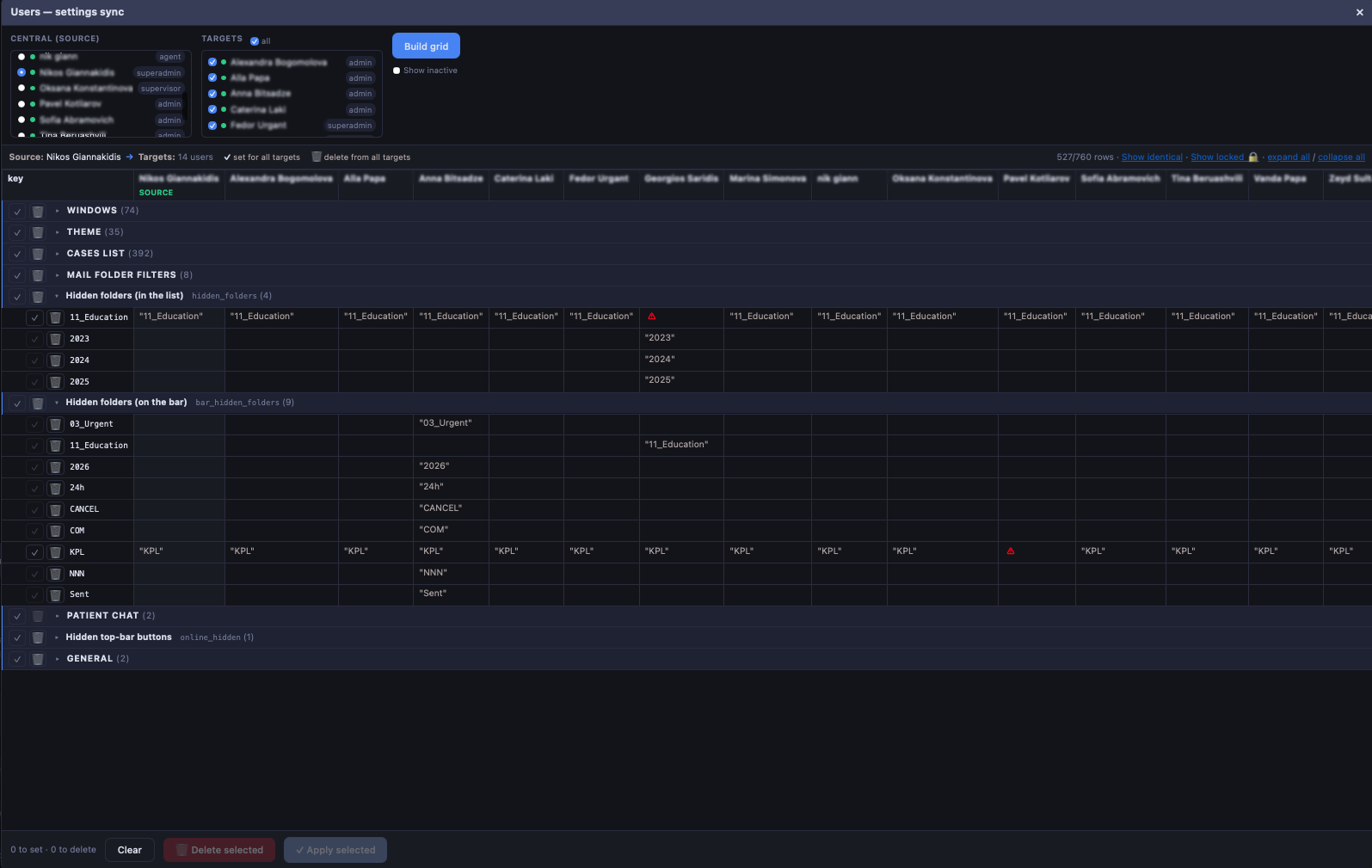Image resolution: width=1372 pixels, height=868 pixels.
Task: Click the trash icon in the THEME row
Action: 38,232
